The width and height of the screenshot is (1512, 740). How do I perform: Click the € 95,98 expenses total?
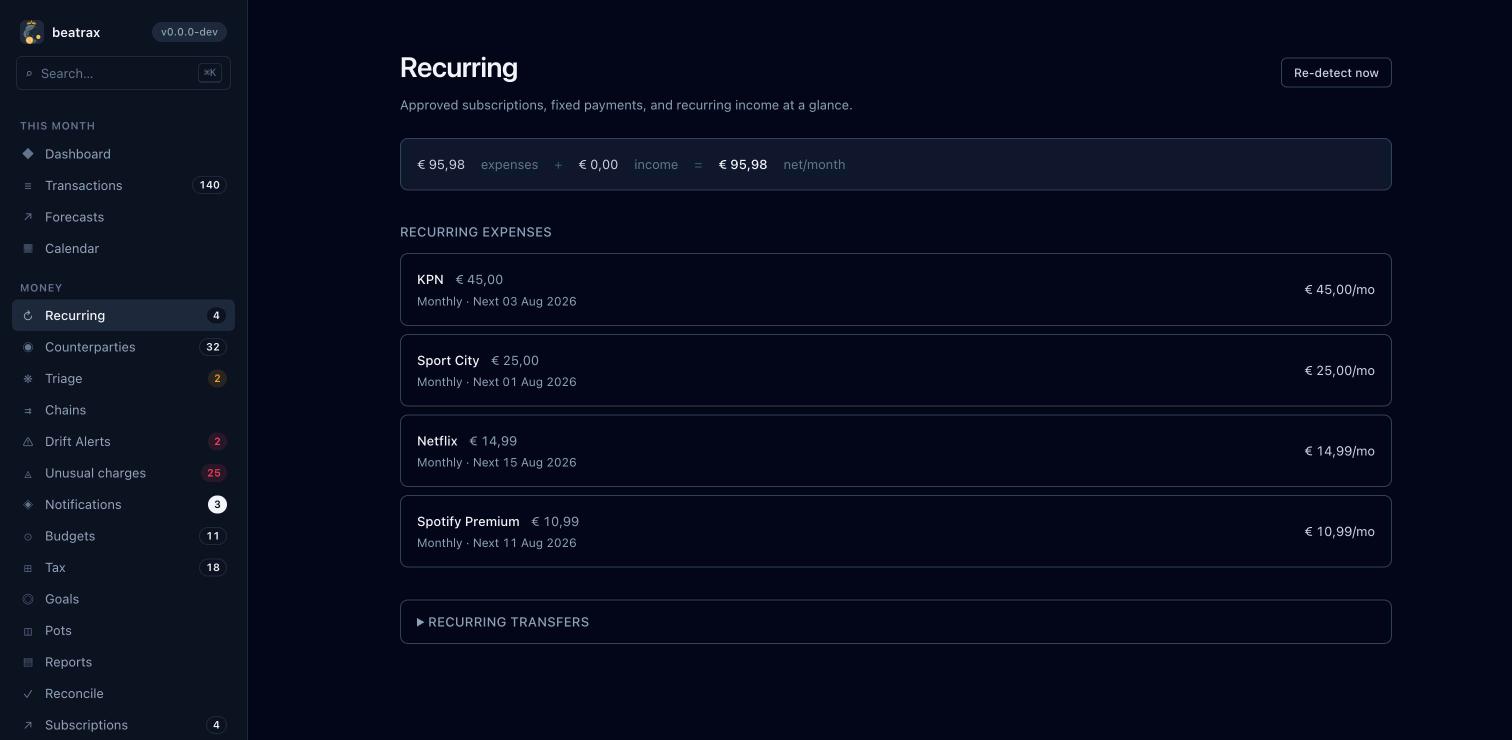tap(441, 164)
